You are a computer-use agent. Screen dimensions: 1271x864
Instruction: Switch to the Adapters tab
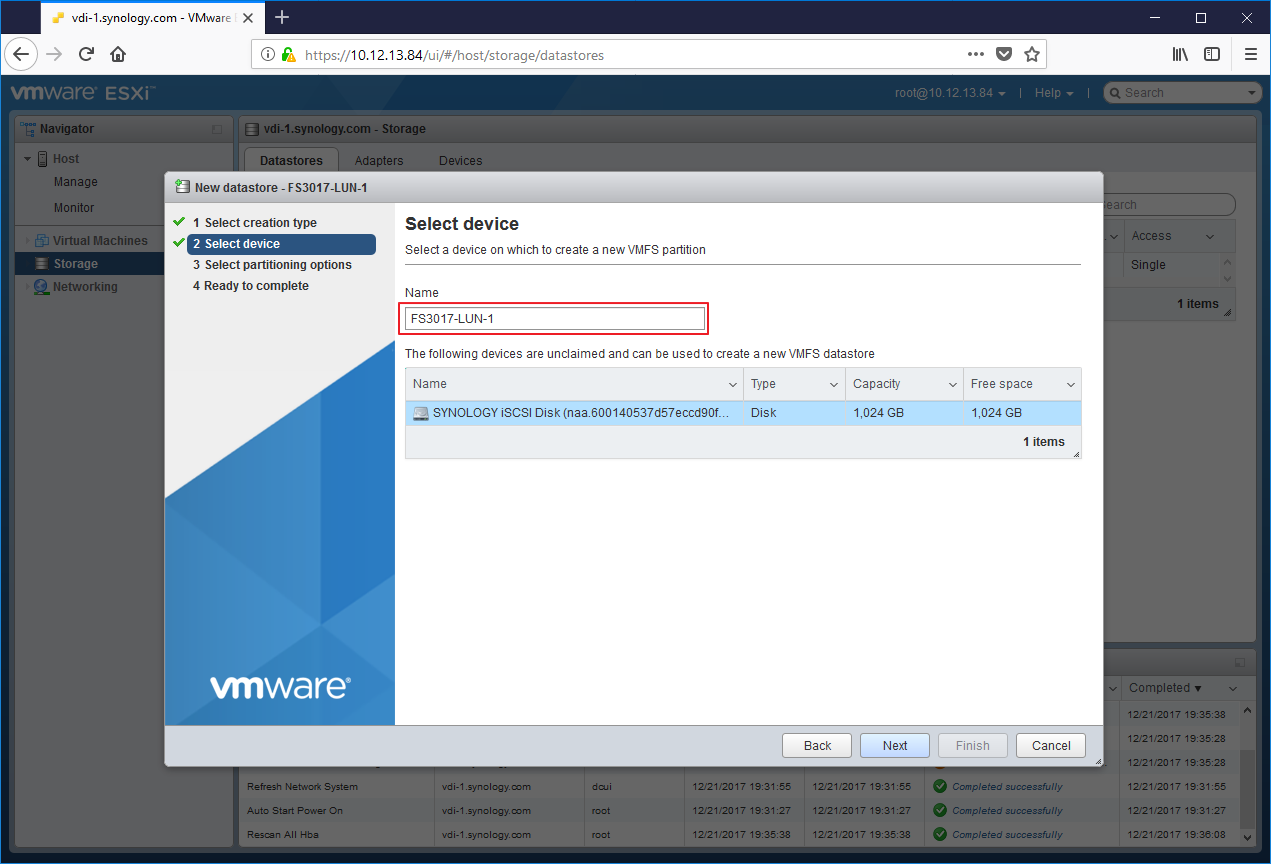pyautogui.click(x=379, y=160)
